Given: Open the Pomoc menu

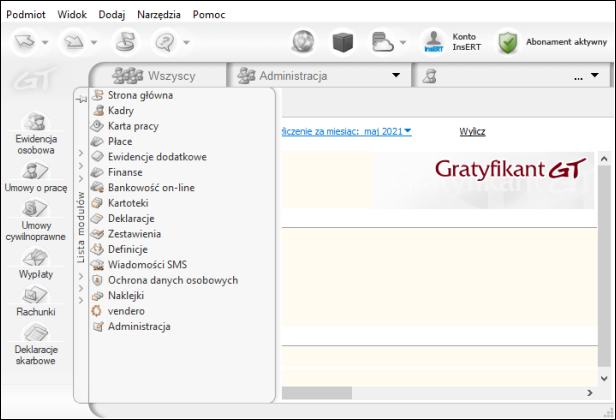Looking at the screenshot, I should [x=209, y=15].
